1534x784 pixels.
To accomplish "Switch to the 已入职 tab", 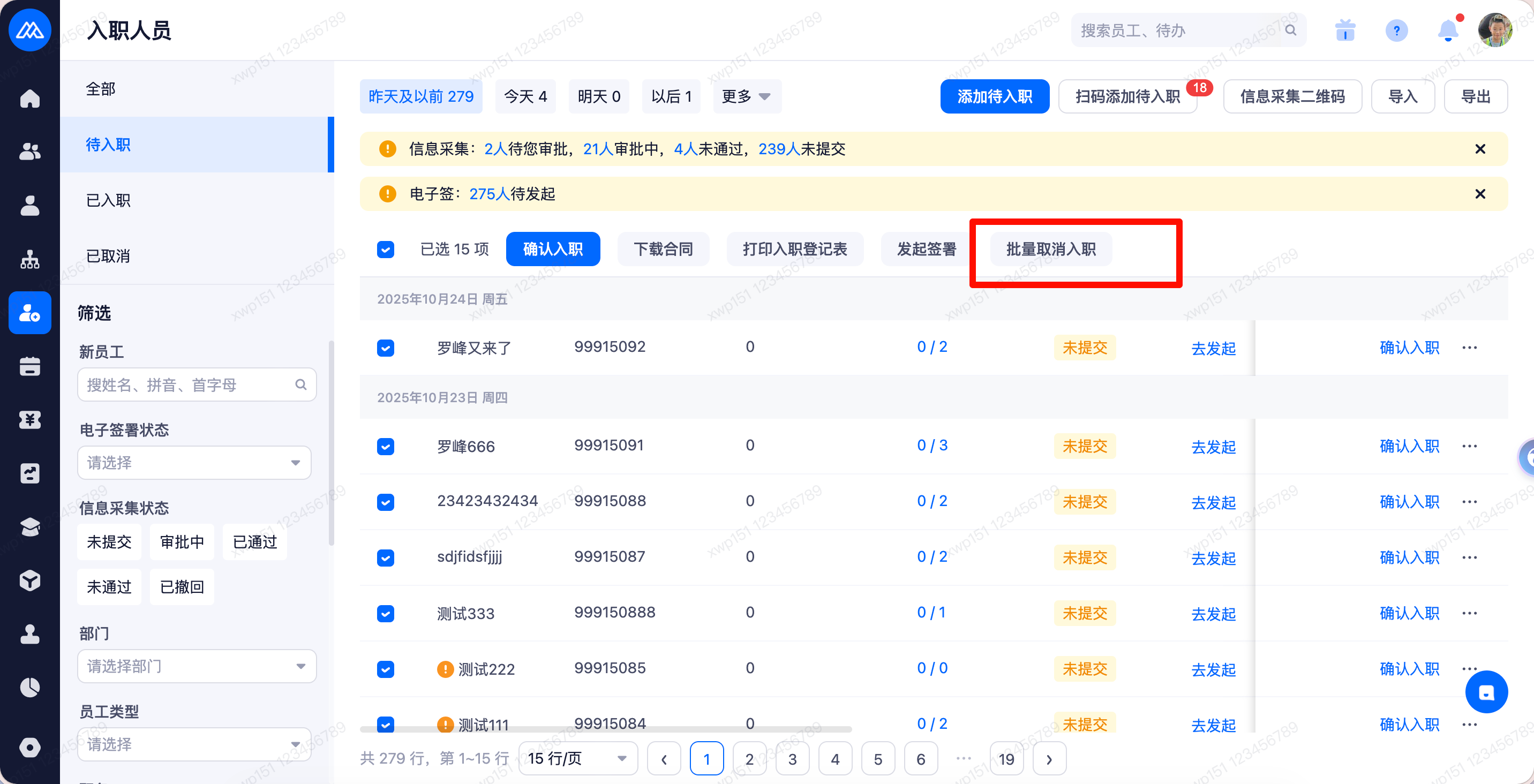I will pyautogui.click(x=108, y=201).
